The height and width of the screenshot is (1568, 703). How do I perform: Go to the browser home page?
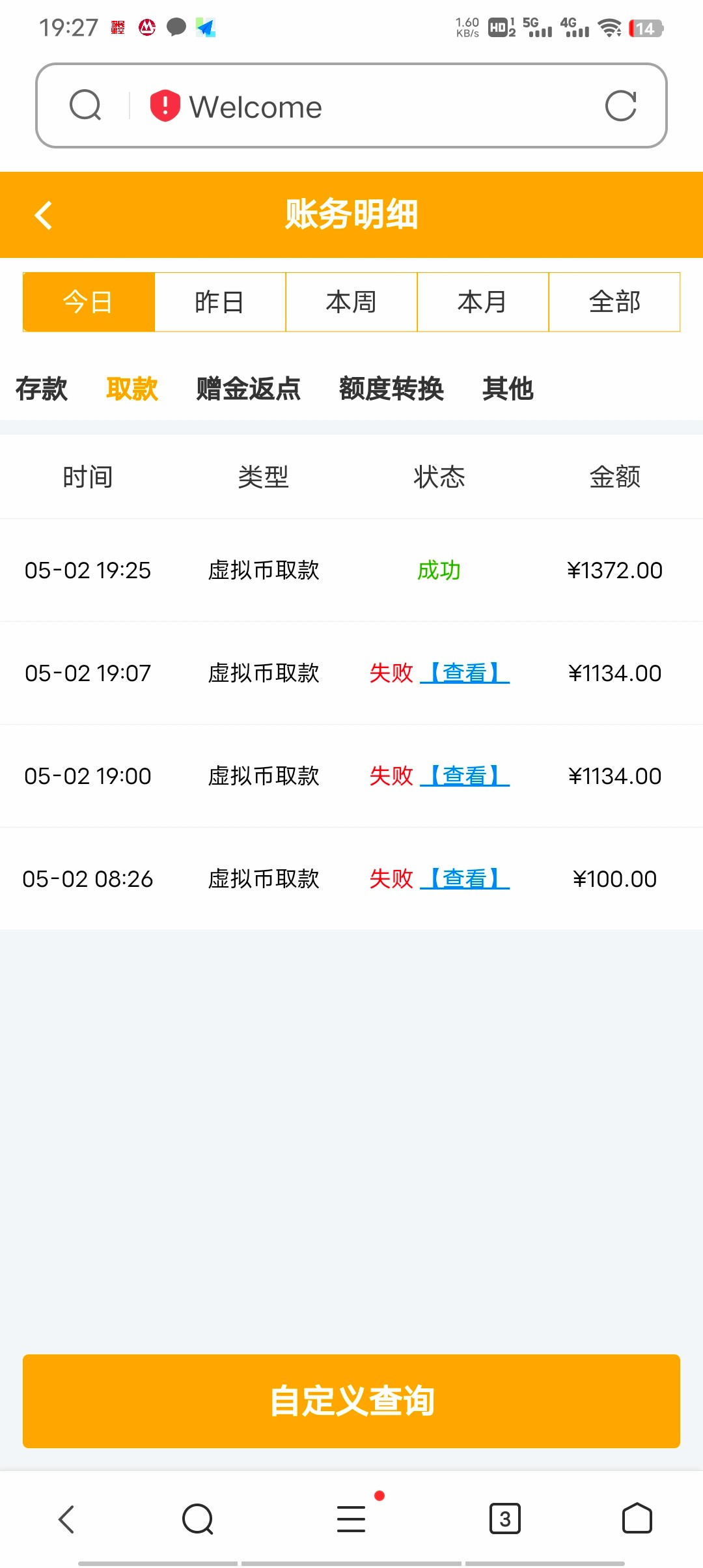pos(637,1519)
